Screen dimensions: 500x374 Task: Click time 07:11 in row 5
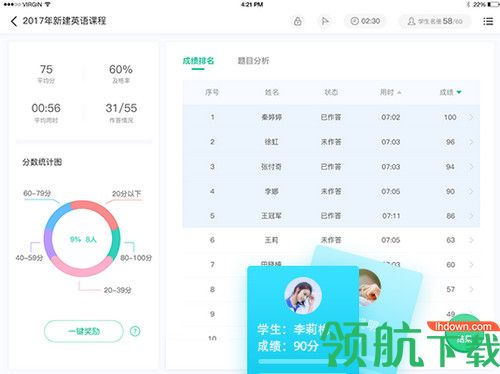coord(391,216)
